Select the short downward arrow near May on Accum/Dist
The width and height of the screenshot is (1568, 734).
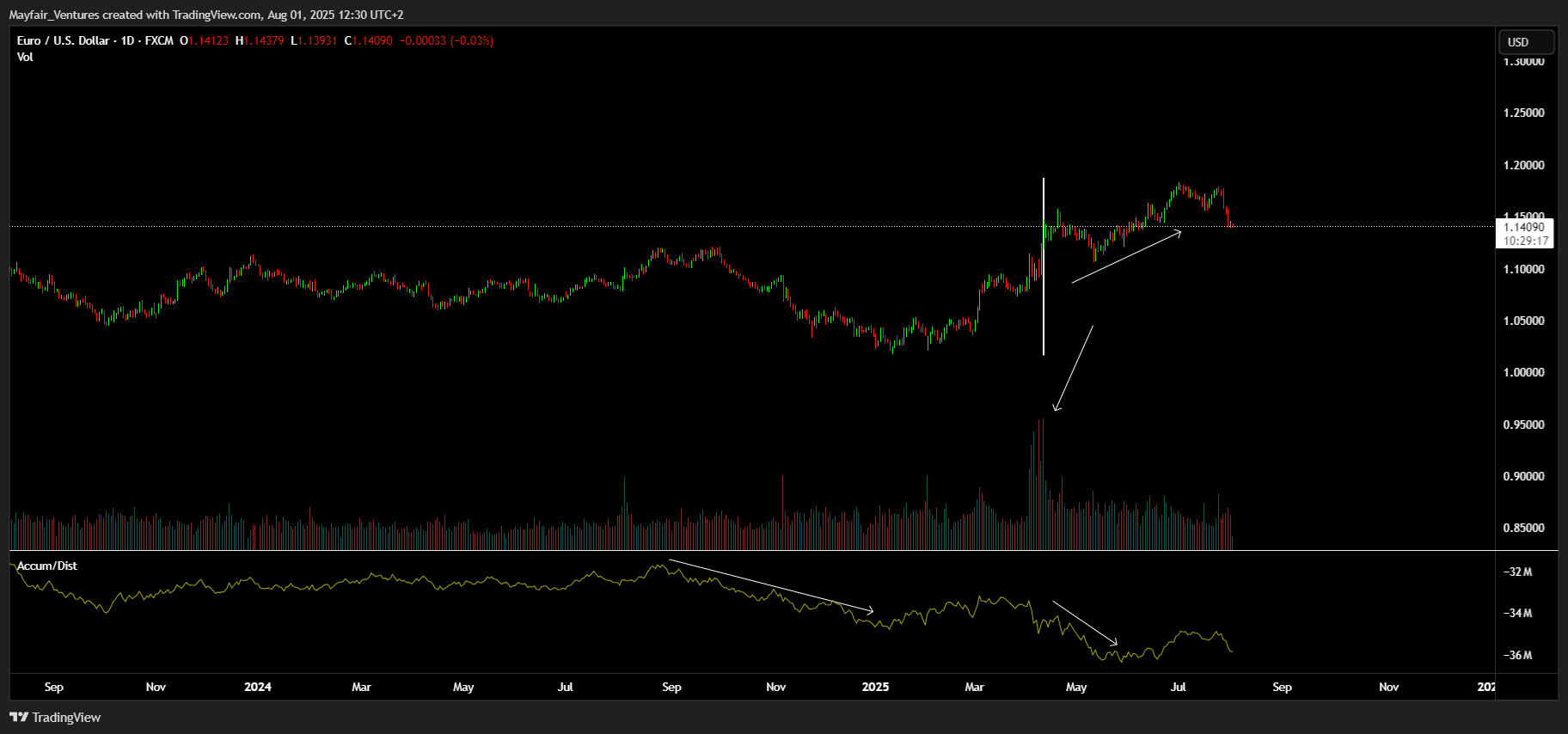pos(1086,623)
